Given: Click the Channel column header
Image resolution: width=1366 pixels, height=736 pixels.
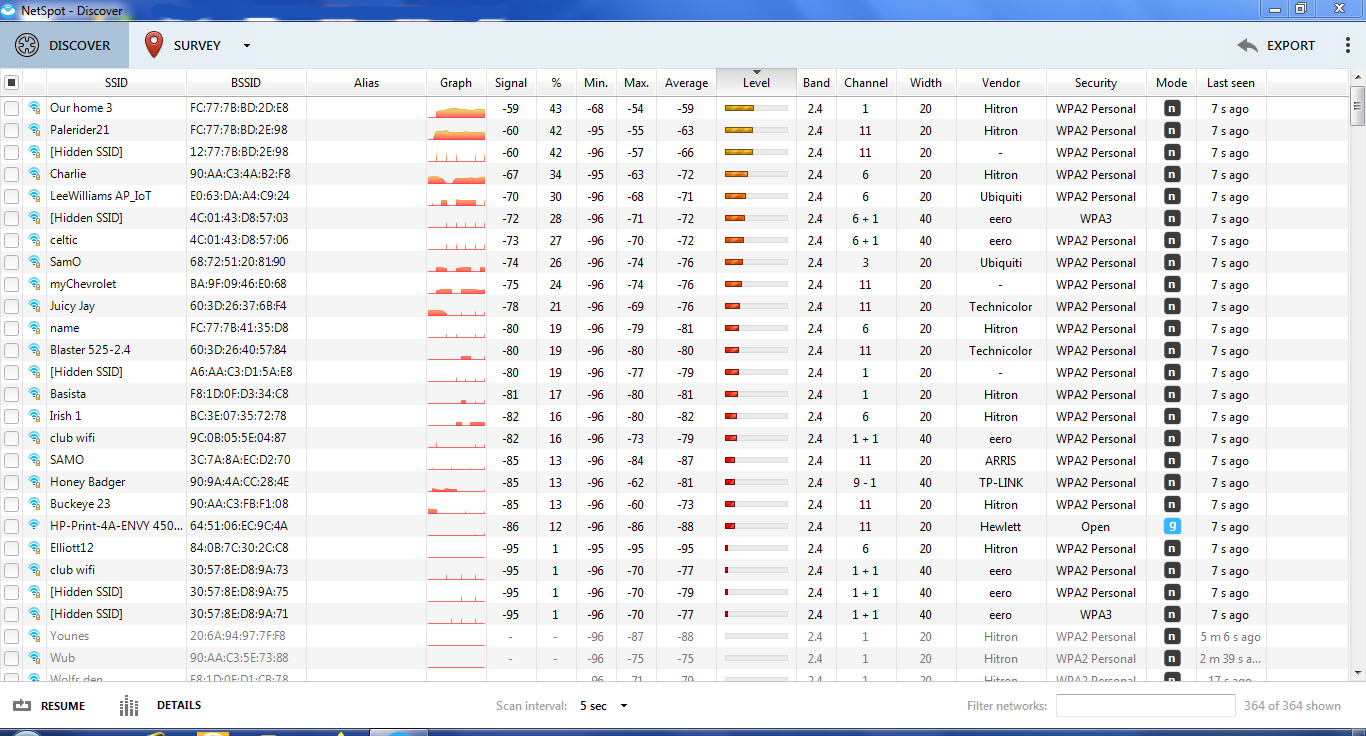Looking at the screenshot, I should (865, 83).
